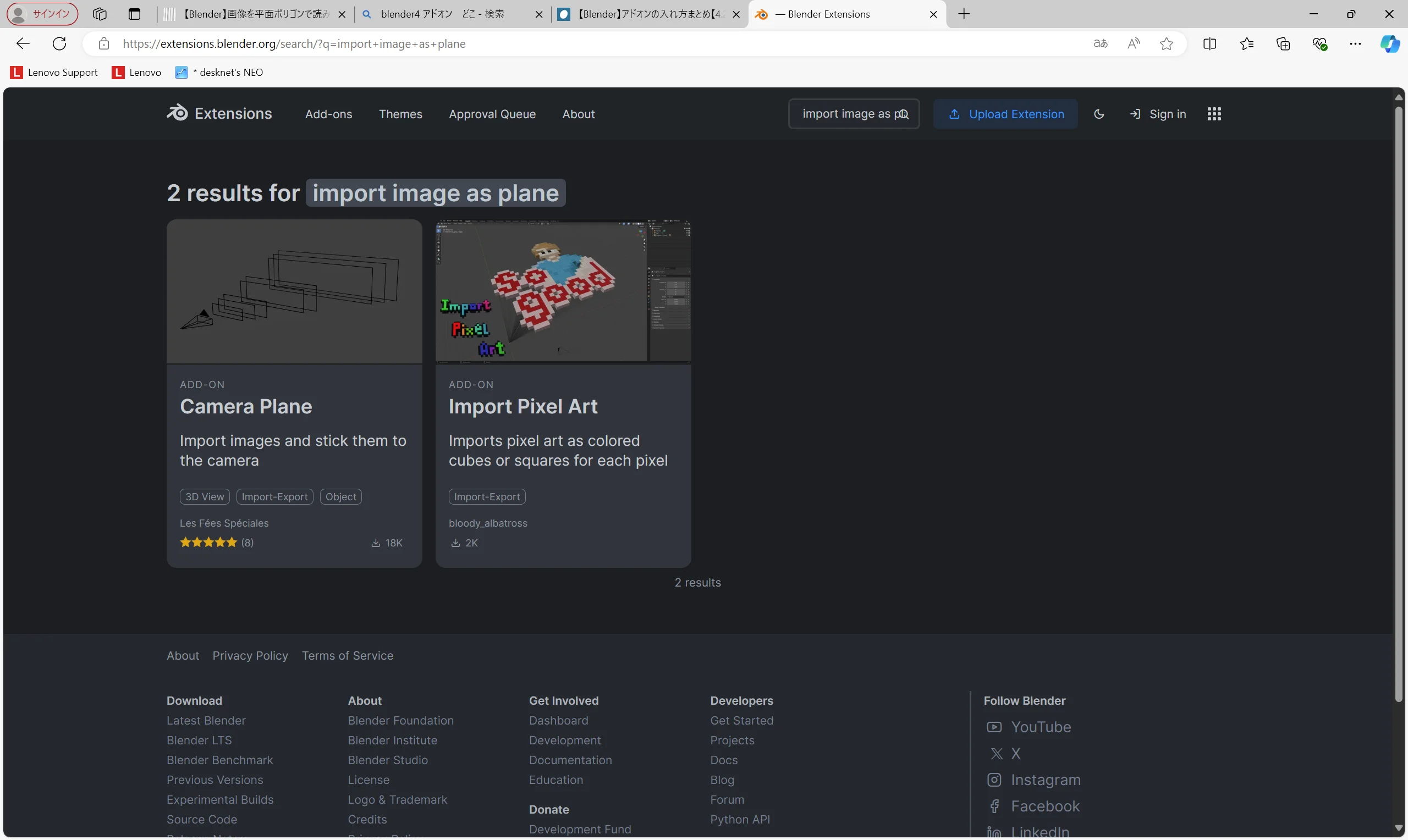The height and width of the screenshot is (840, 1408).
Task: Open Blender's Facebook link
Action: click(1034, 806)
